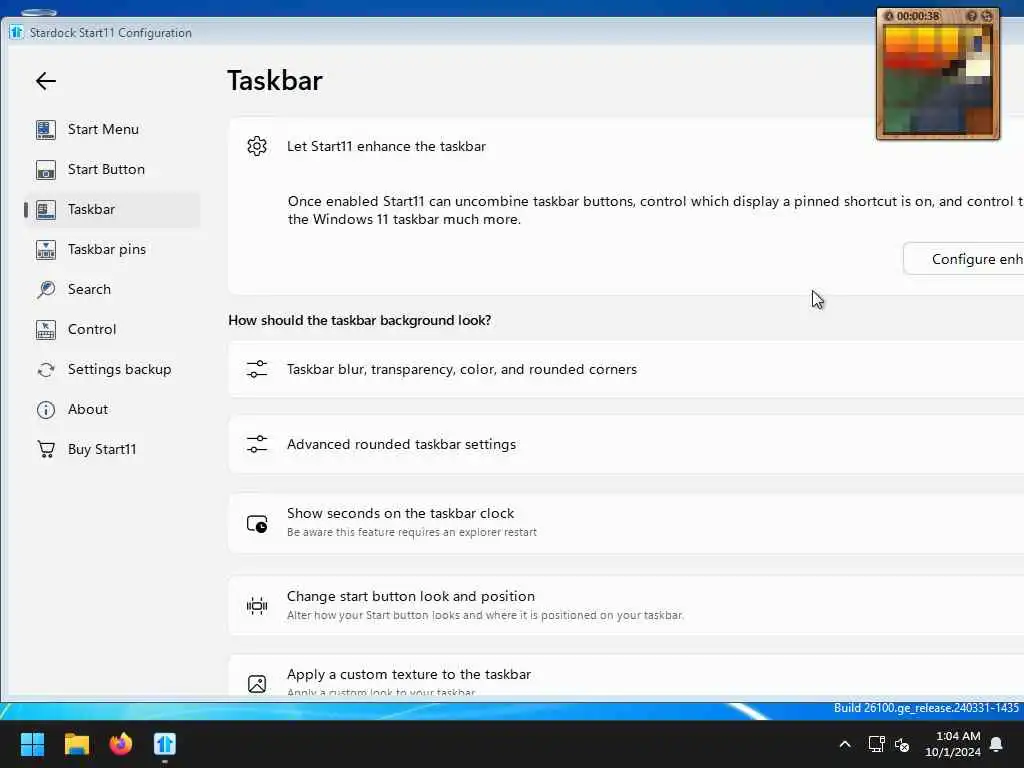Launch Firefox from the taskbar

(x=121, y=744)
